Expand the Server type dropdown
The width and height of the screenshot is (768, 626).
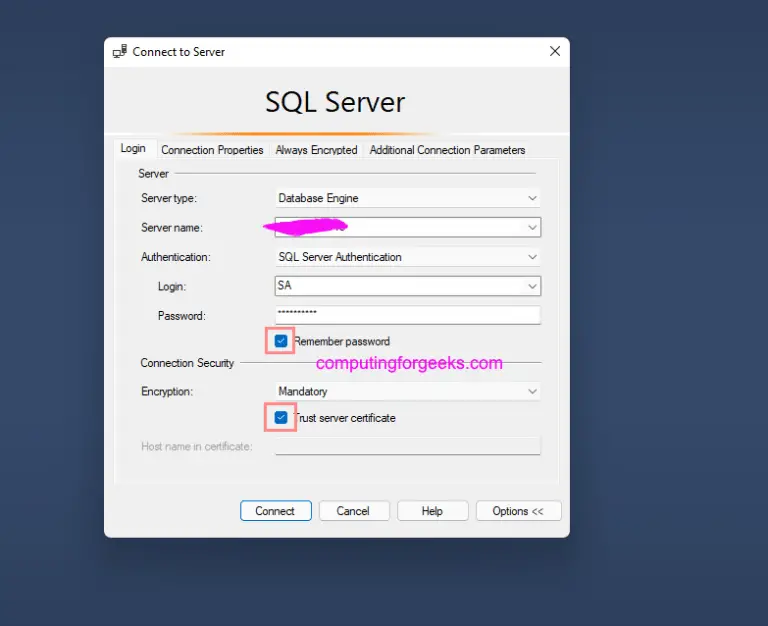pyautogui.click(x=532, y=198)
